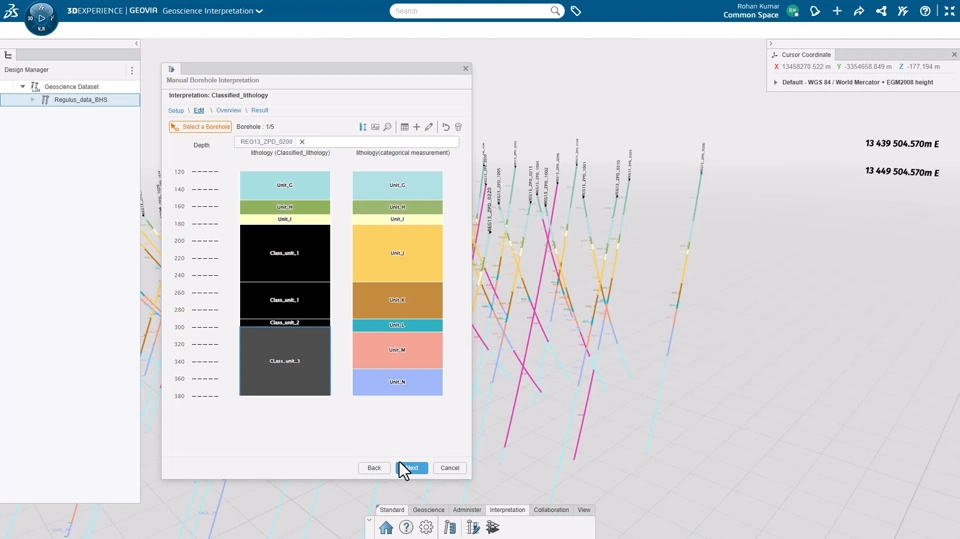This screenshot has width=960, height=539.
Task: Click the trash delete icon
Action: point(458,127)
